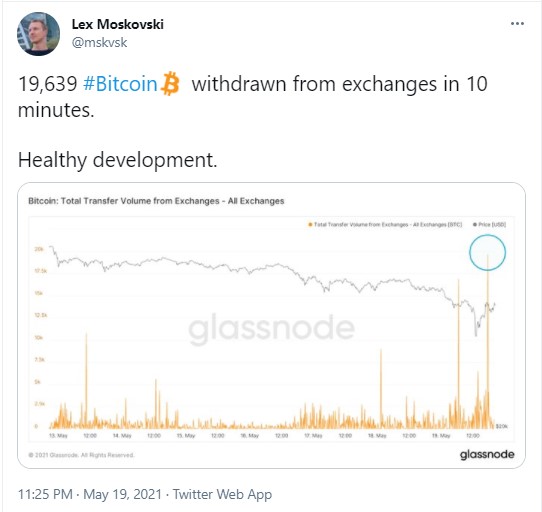Open the tweet's three-dot more menu

(x=517, y=24)
